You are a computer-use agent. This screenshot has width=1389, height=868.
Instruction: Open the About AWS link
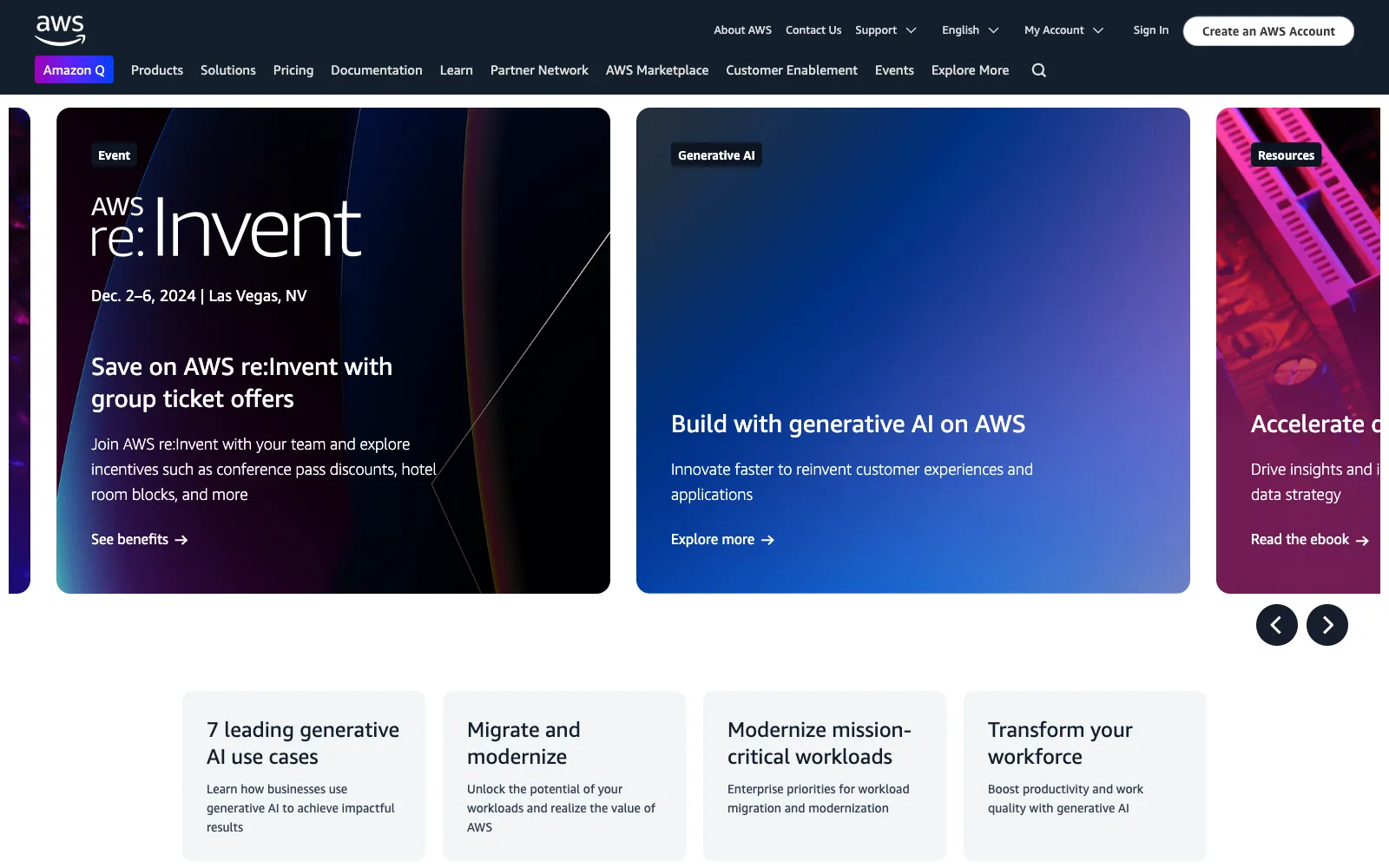[742, 30]
